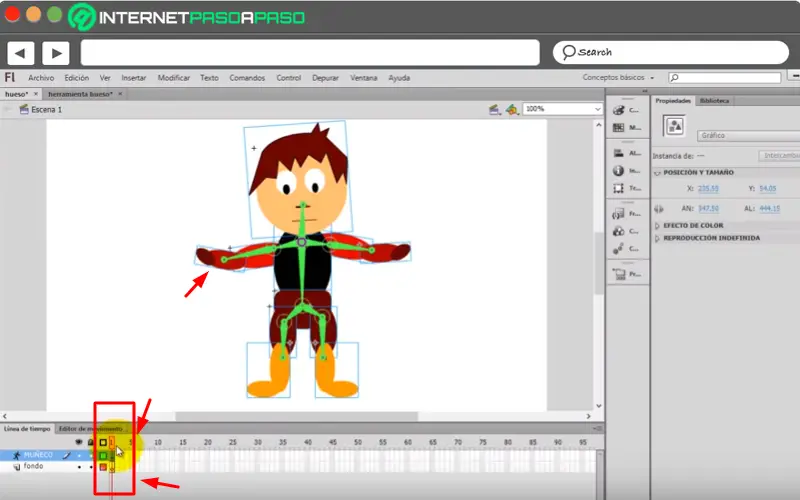
Task: Toggle outlines for all layers
Action: (103, 442)
